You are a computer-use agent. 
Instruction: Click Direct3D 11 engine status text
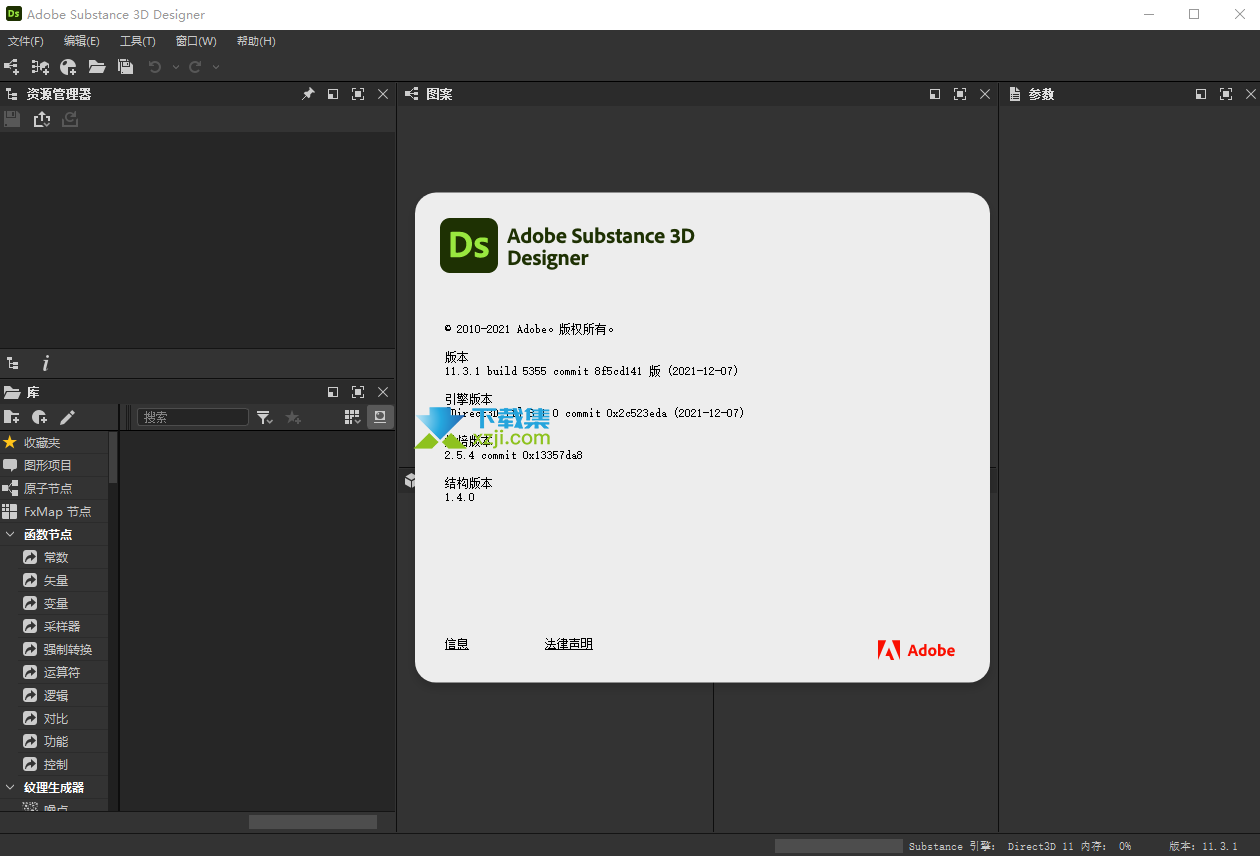(1040, 846)
